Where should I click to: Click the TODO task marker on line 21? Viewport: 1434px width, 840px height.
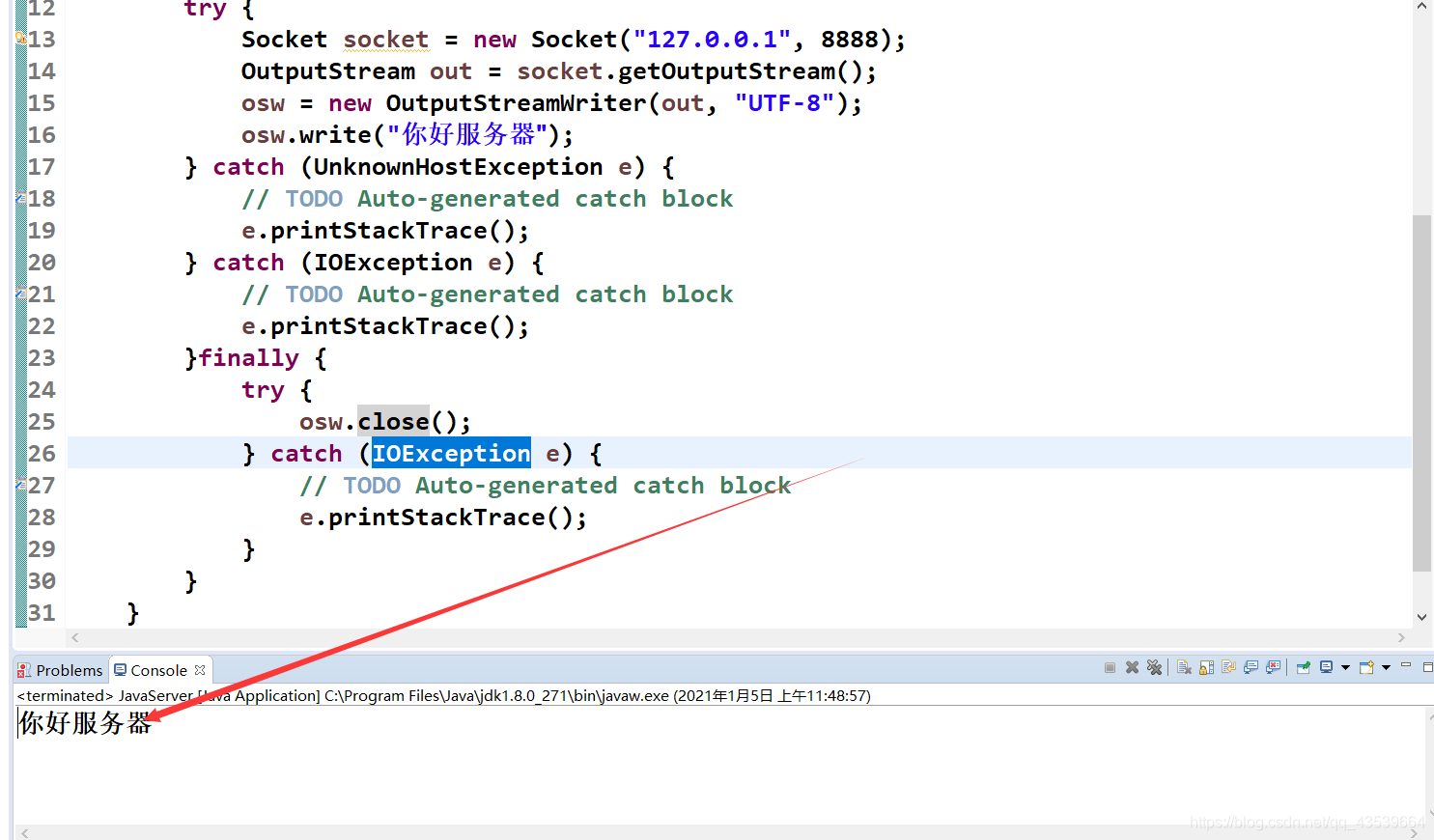pos(20,294)
